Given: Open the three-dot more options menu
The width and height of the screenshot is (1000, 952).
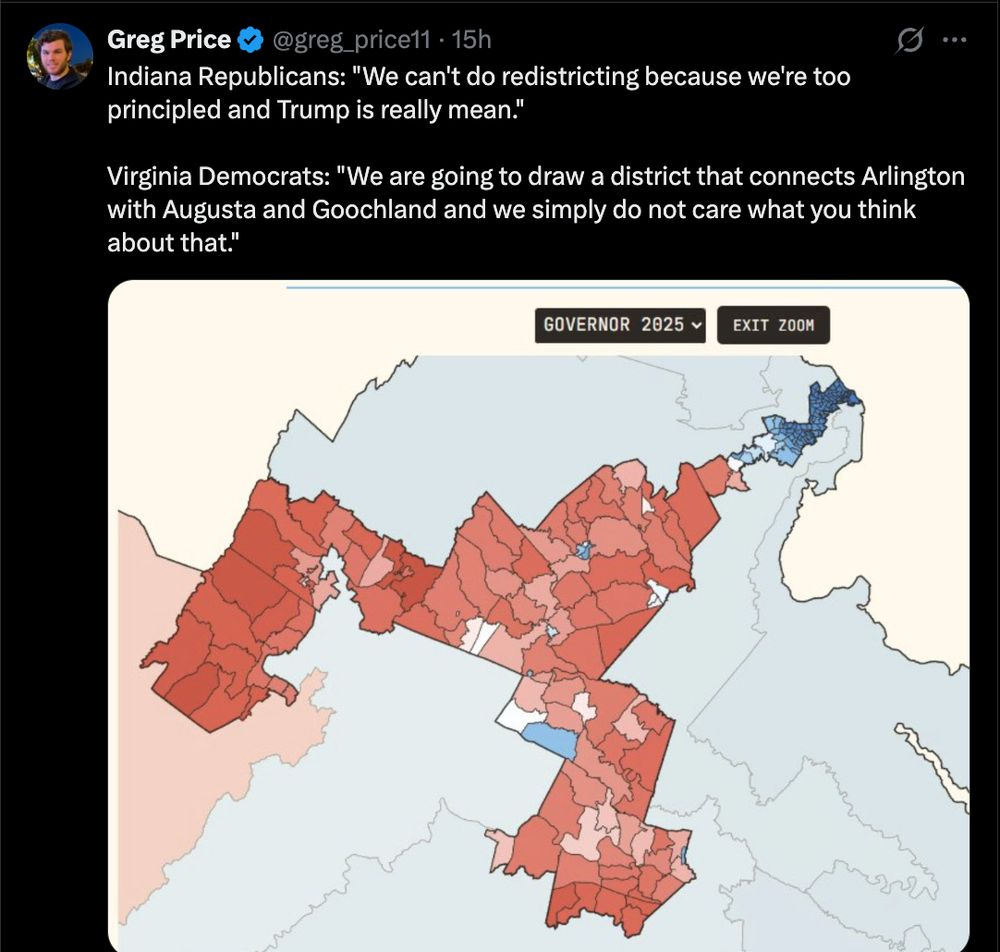Looking at the screenshot, I should 955,41.
